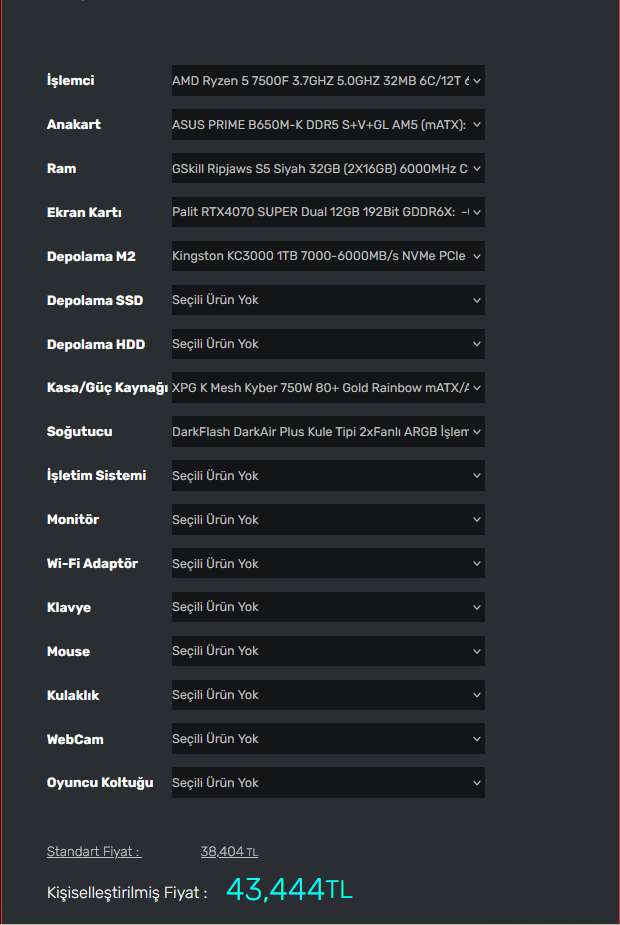
Task: Expand the Oyuncu Koltuğu dropdown
Action: 328,783
